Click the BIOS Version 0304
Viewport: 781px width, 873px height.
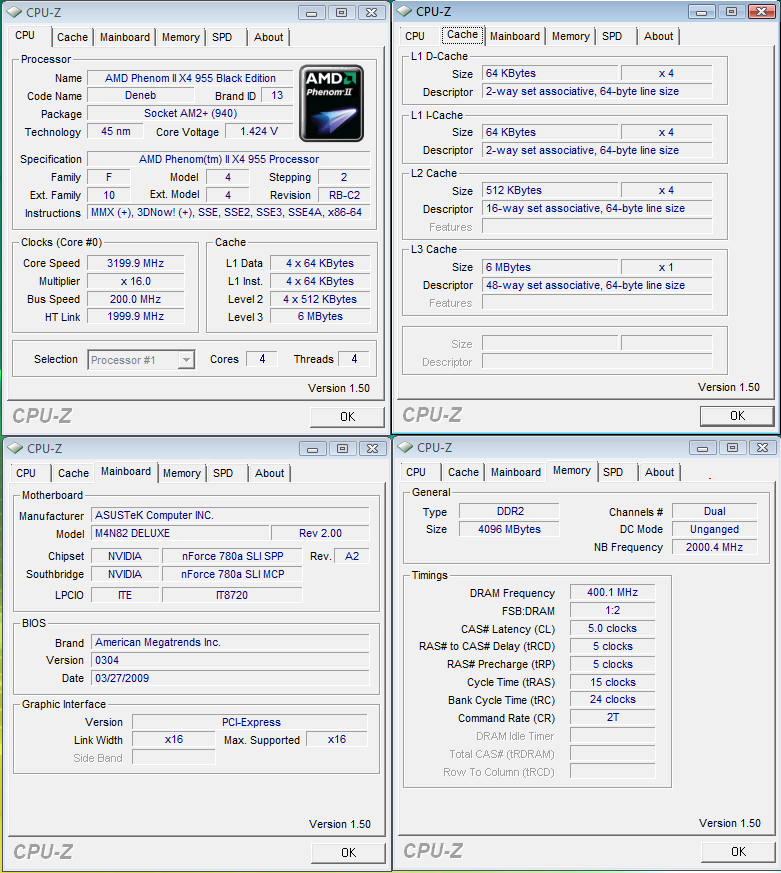click(x=230, y=660)
